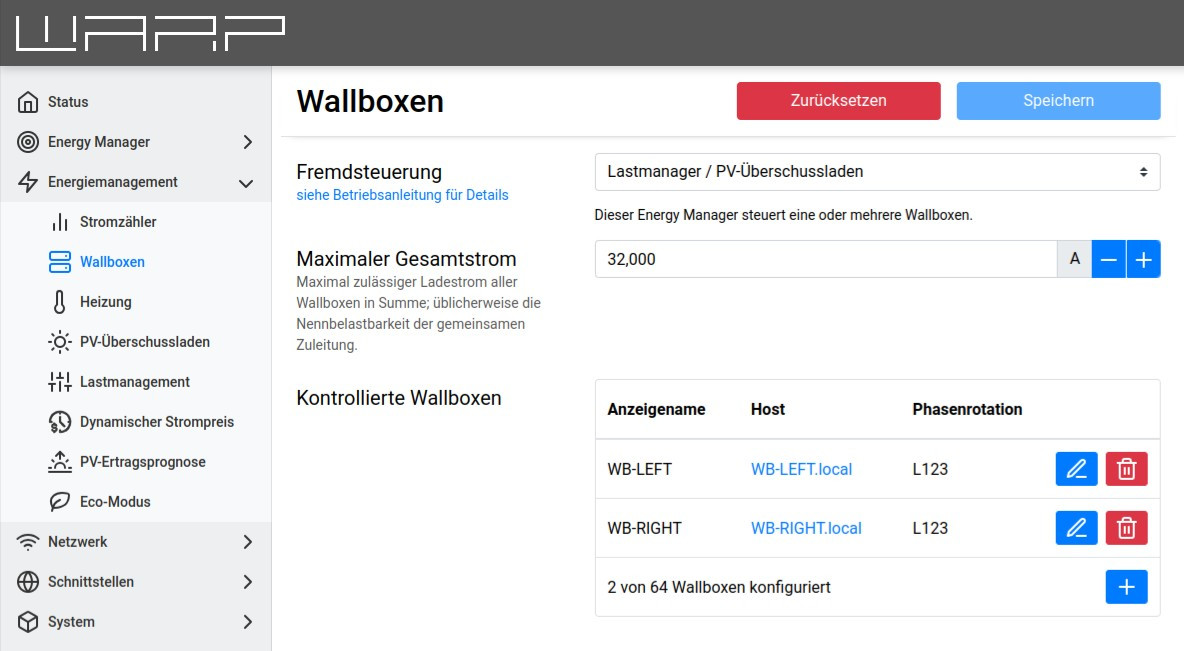This screenshot has height=651, width=1184.
Task: Edit the WB-LEFT wallbox entry
Action: (x=1076, y=469)
